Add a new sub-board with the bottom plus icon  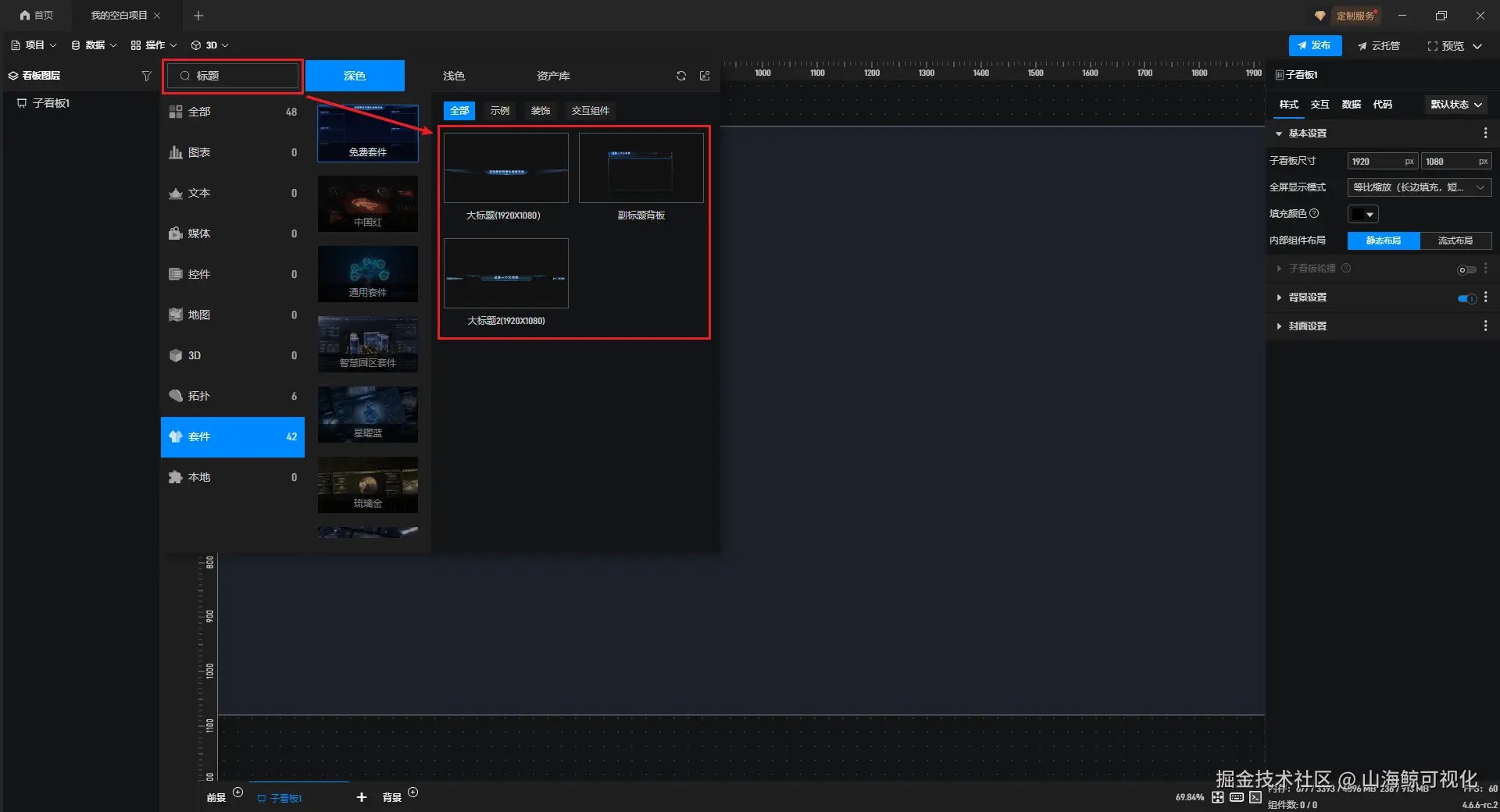362,797
